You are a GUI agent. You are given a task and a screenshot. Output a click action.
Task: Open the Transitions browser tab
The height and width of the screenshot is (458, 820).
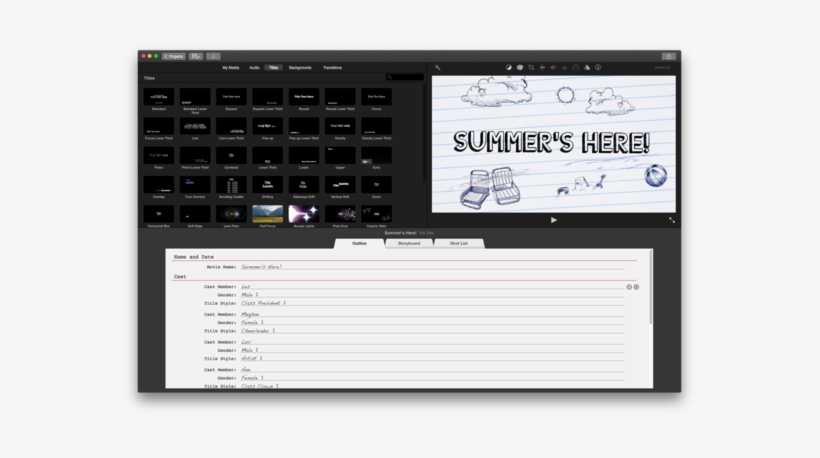[332, 67]
